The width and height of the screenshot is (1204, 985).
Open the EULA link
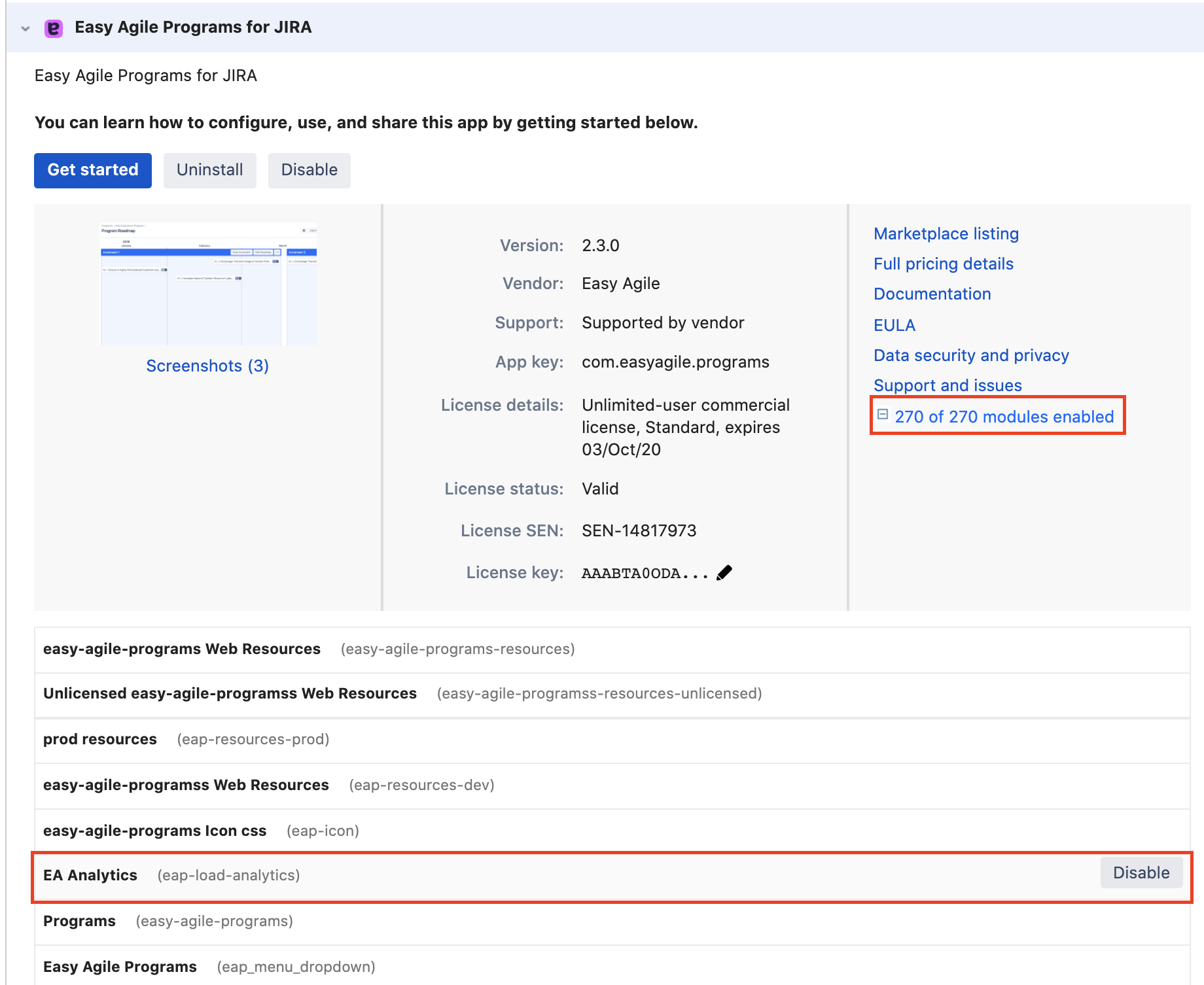894,325
